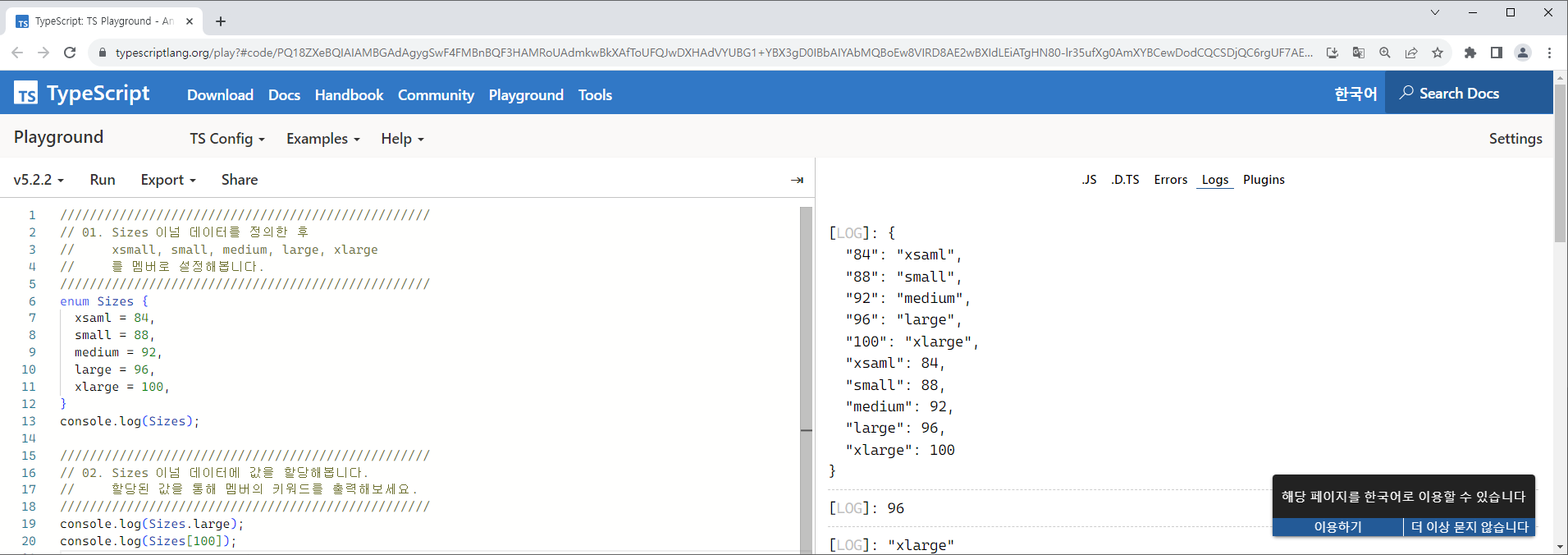The width and height of the screenshot is (1568, 555).
Task: Switch to the .D.TS output tab
Action: coord(1125,180)
